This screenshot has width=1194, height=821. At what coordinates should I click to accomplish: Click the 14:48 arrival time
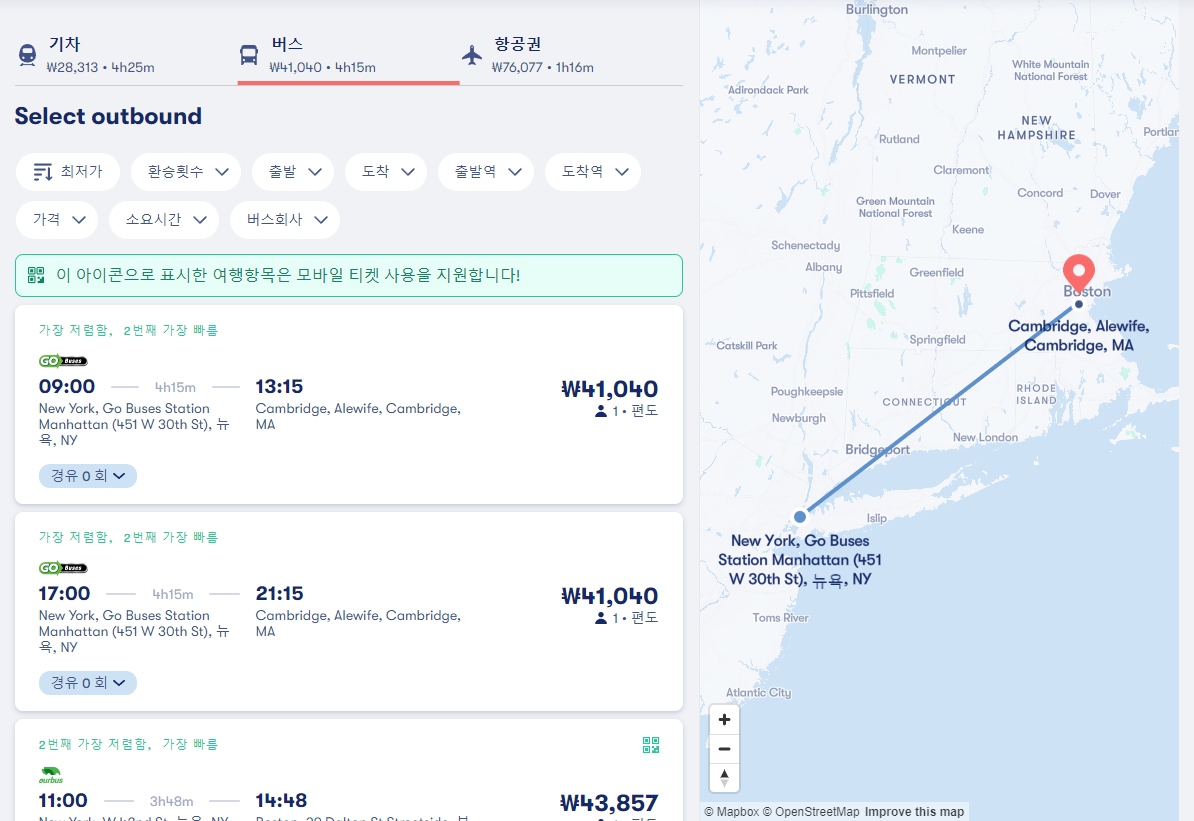pos(281,801)
